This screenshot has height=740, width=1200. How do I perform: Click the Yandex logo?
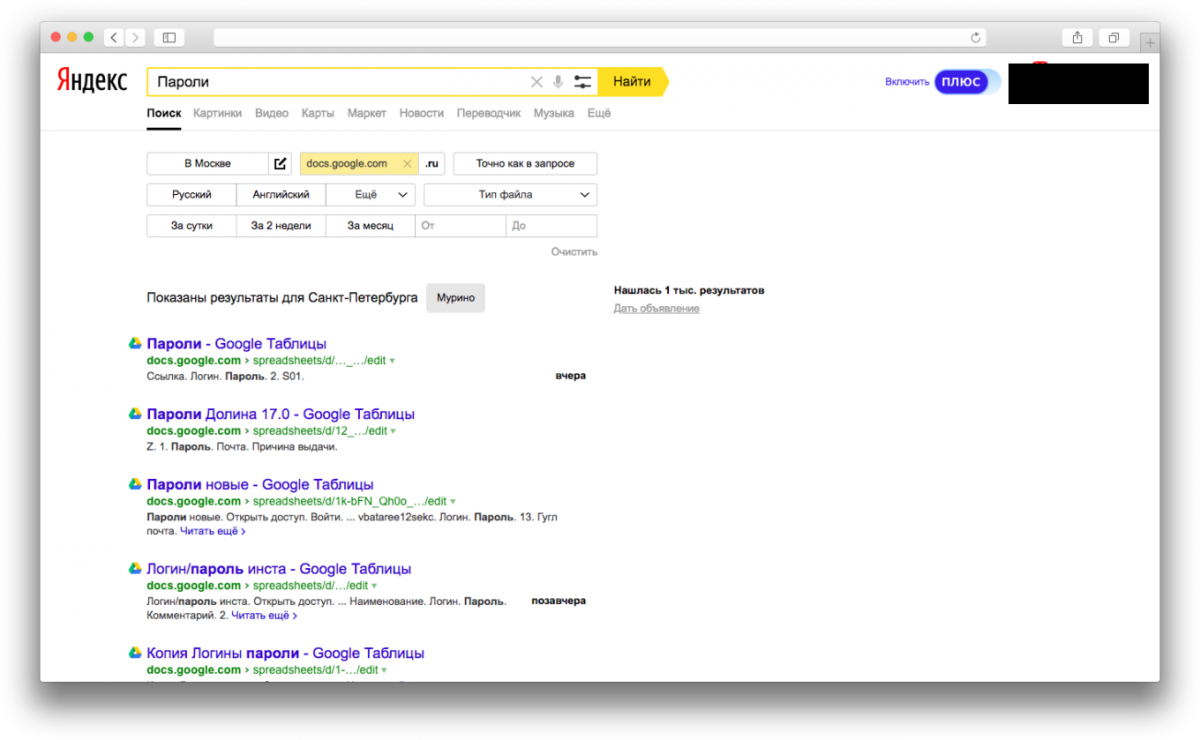point(91,81)
